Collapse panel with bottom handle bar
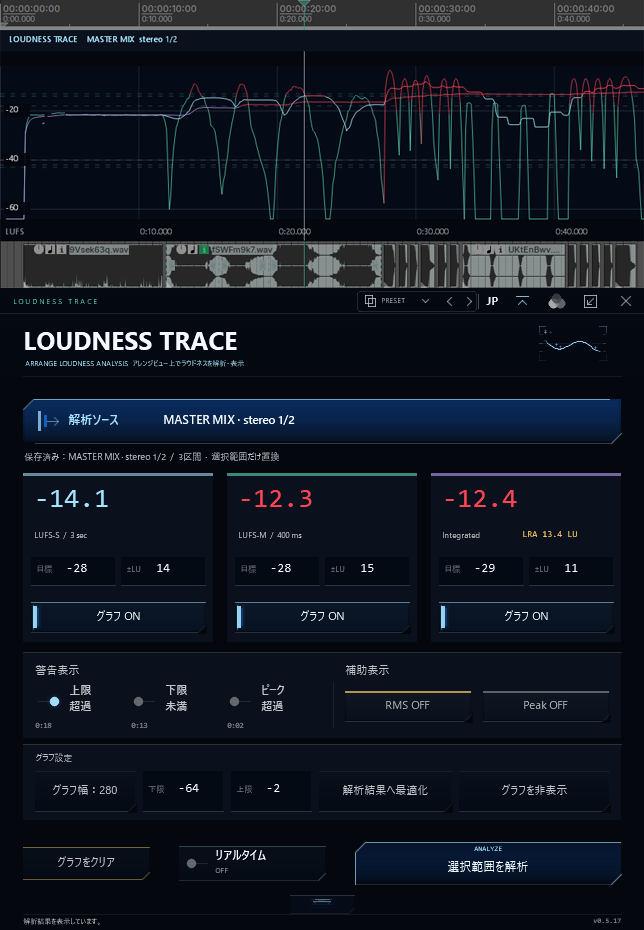This screenshot has width=644, height=930. tap(322, 902)
